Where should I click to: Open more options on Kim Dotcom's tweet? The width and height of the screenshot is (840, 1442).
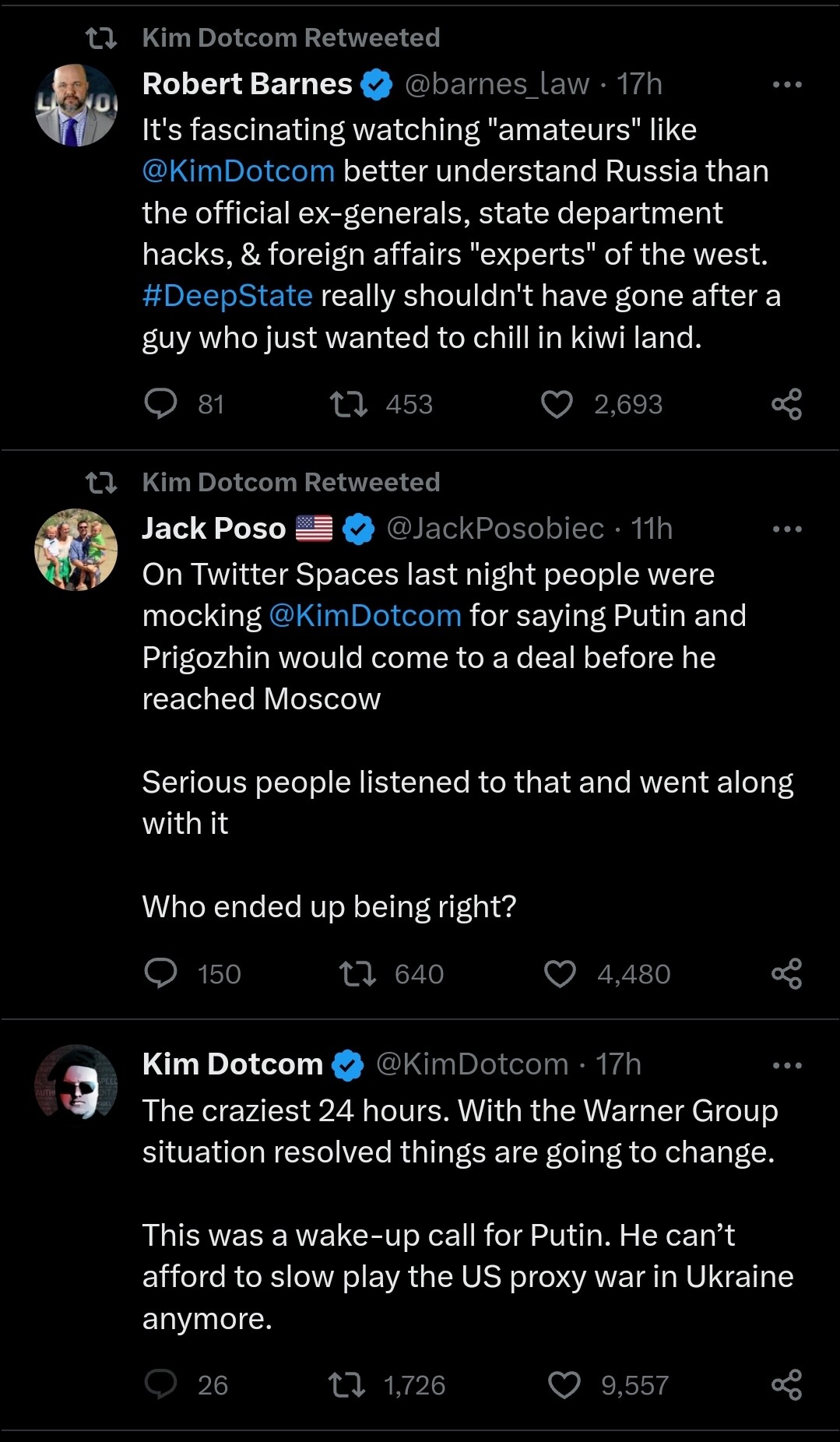(x=787, y=1064)
